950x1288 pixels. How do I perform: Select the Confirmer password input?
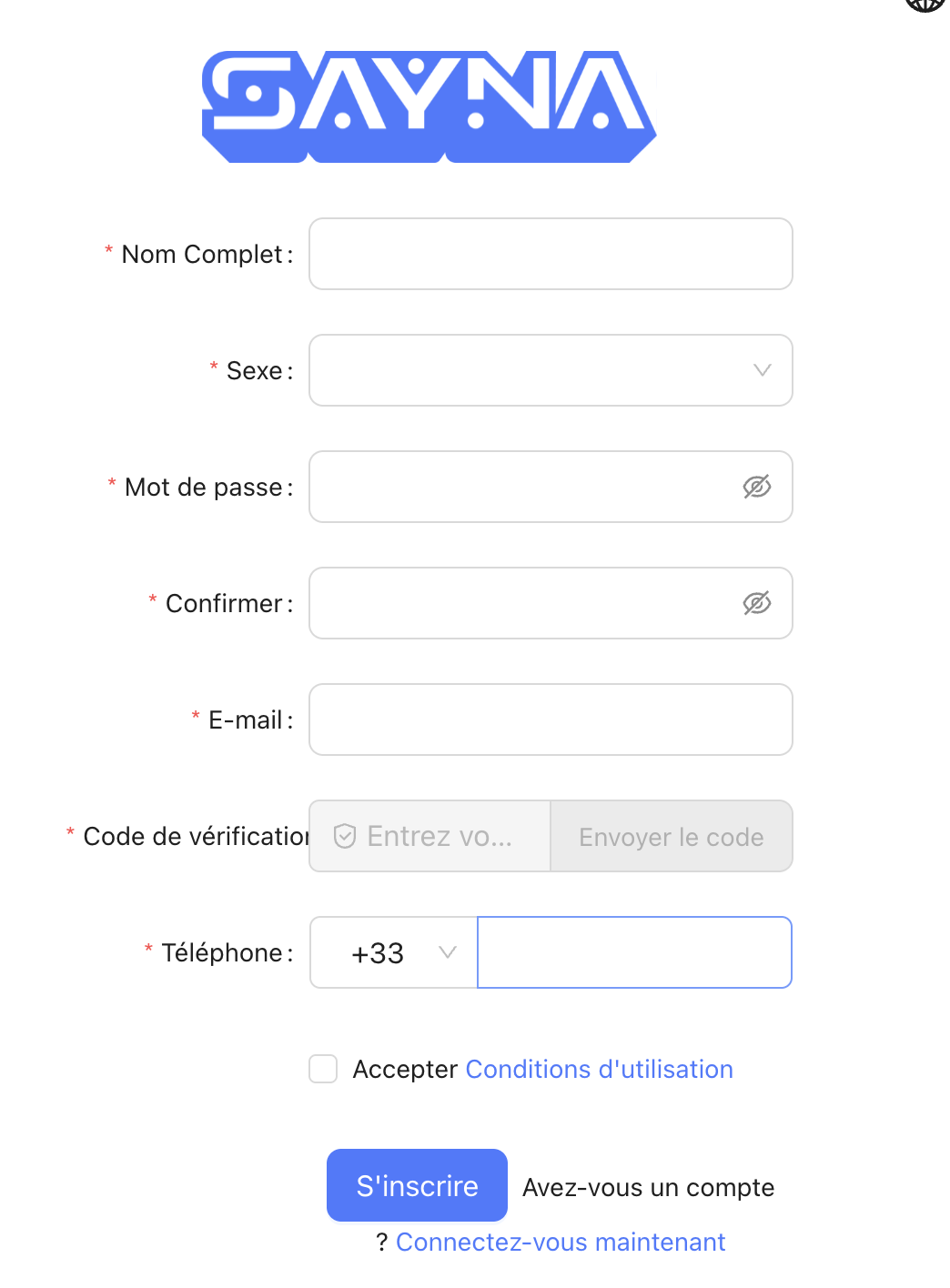pyautogui.click(x=523, y=603)
